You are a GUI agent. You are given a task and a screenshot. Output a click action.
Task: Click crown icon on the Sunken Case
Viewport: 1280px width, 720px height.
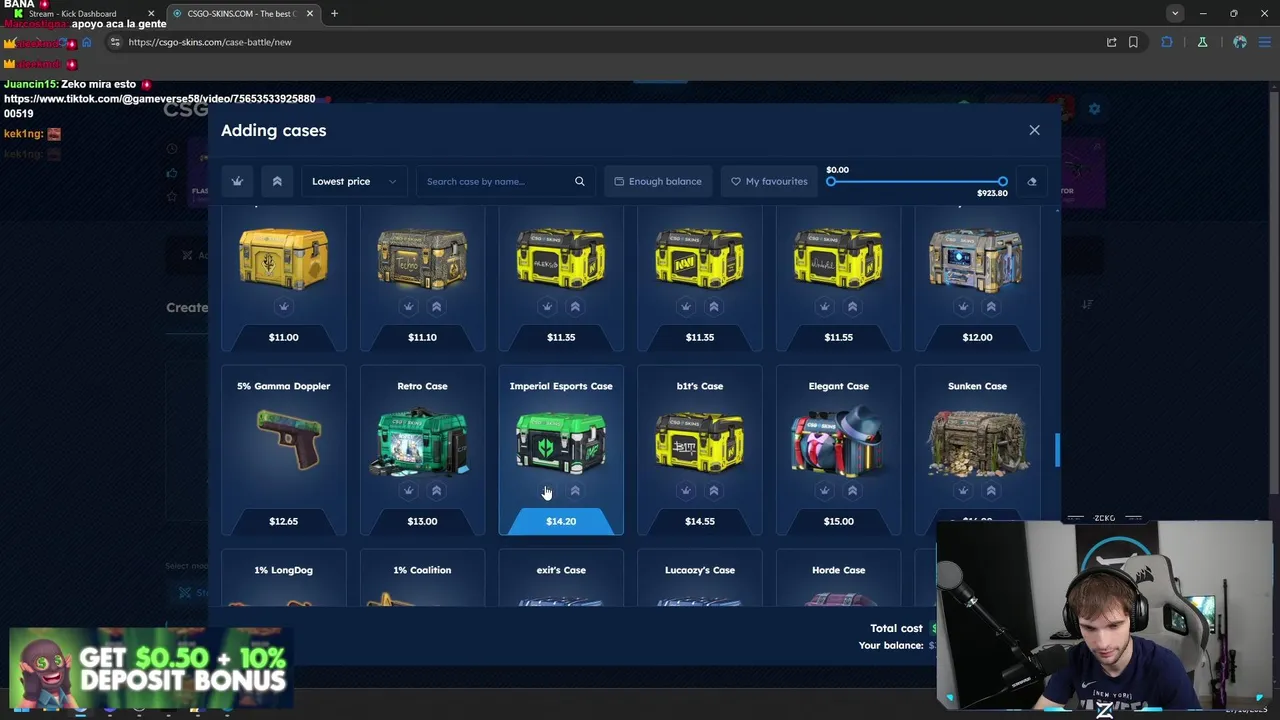[x=963, y=491]
